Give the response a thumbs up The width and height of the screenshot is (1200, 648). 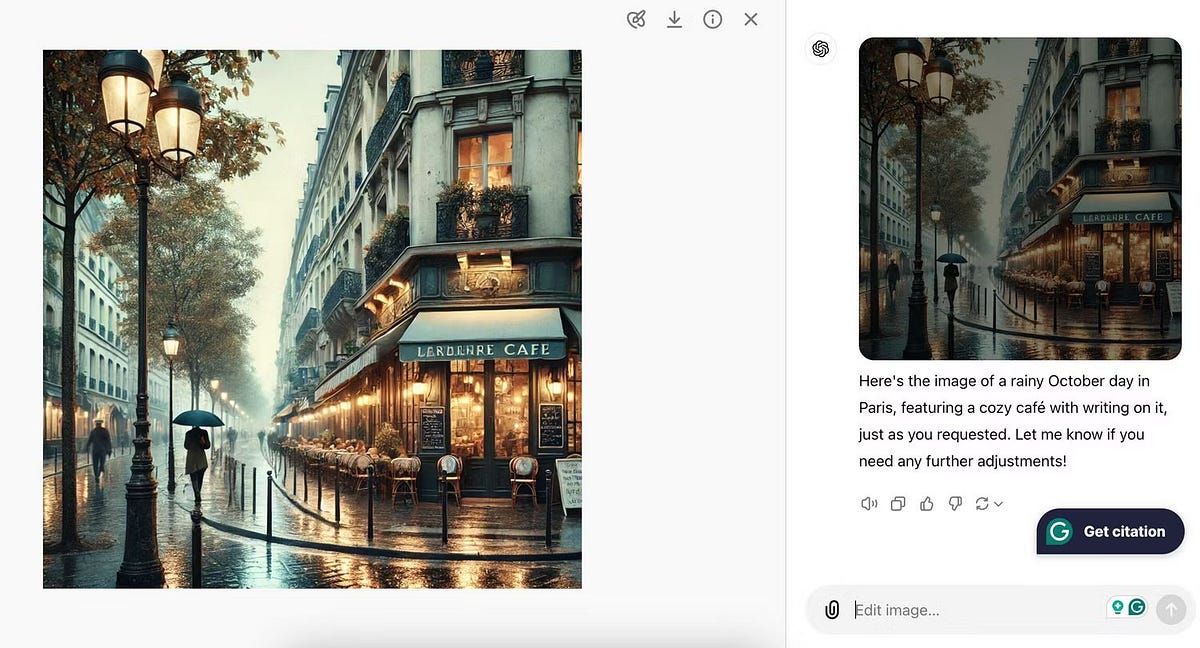(926, 504)
